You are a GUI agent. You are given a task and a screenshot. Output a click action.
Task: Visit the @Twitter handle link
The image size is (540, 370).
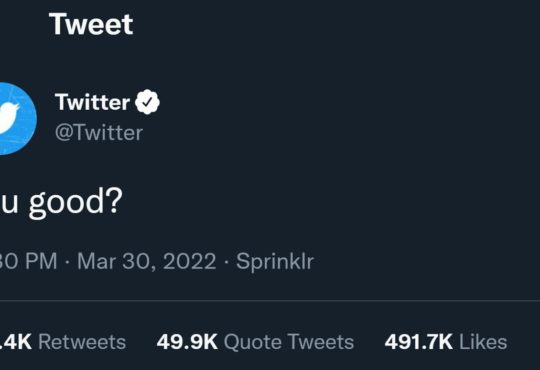click(99, 133)
